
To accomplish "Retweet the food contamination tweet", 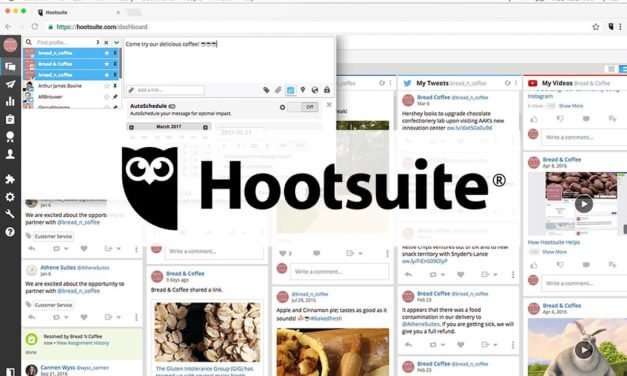I will tap(433, 344).
